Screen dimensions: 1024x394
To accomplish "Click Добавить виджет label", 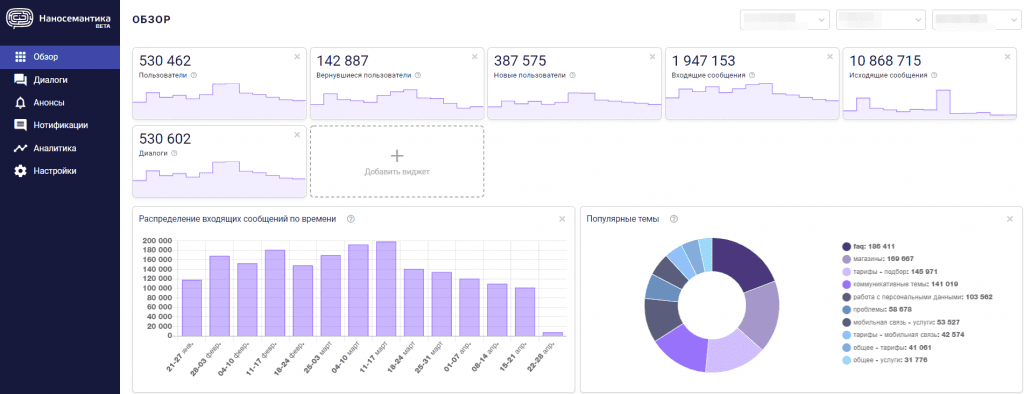I will [x=397, y=172].
